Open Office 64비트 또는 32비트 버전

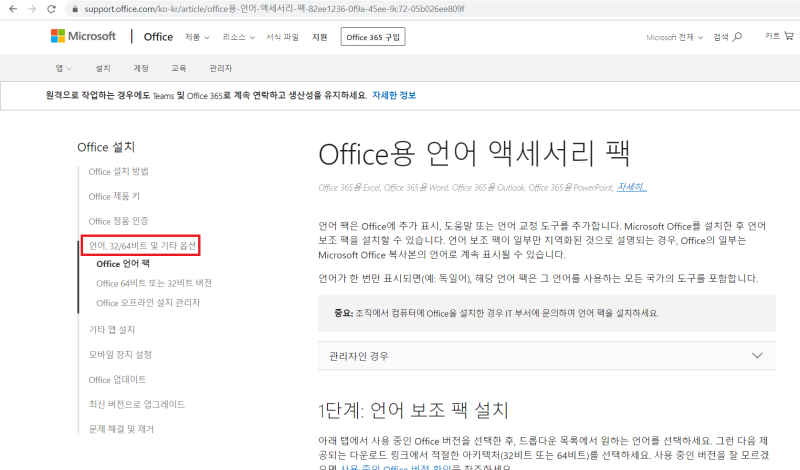pyautogui.click(x=154, y=283)
